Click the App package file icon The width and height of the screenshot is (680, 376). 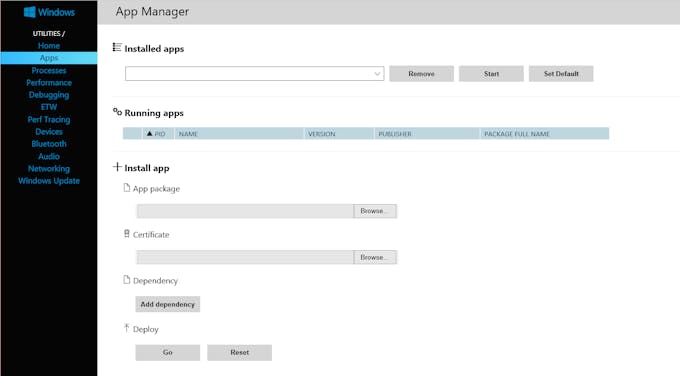(127, 188)
